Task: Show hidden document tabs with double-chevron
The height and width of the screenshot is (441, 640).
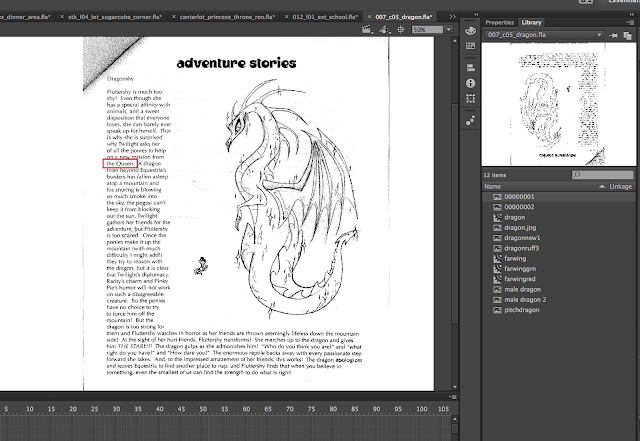Action: click(452, 17)
